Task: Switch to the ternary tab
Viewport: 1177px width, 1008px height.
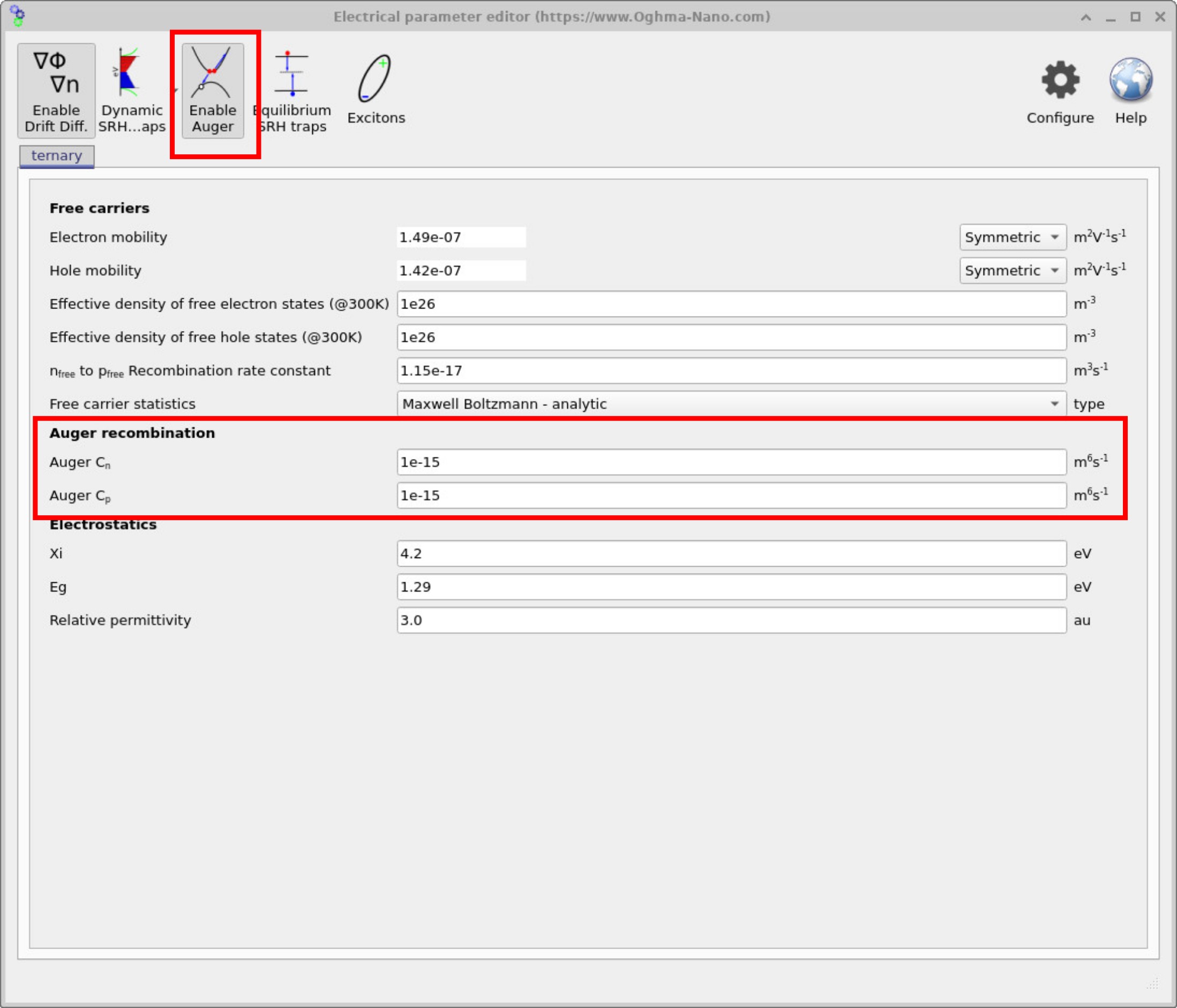Action: (56, 155)
